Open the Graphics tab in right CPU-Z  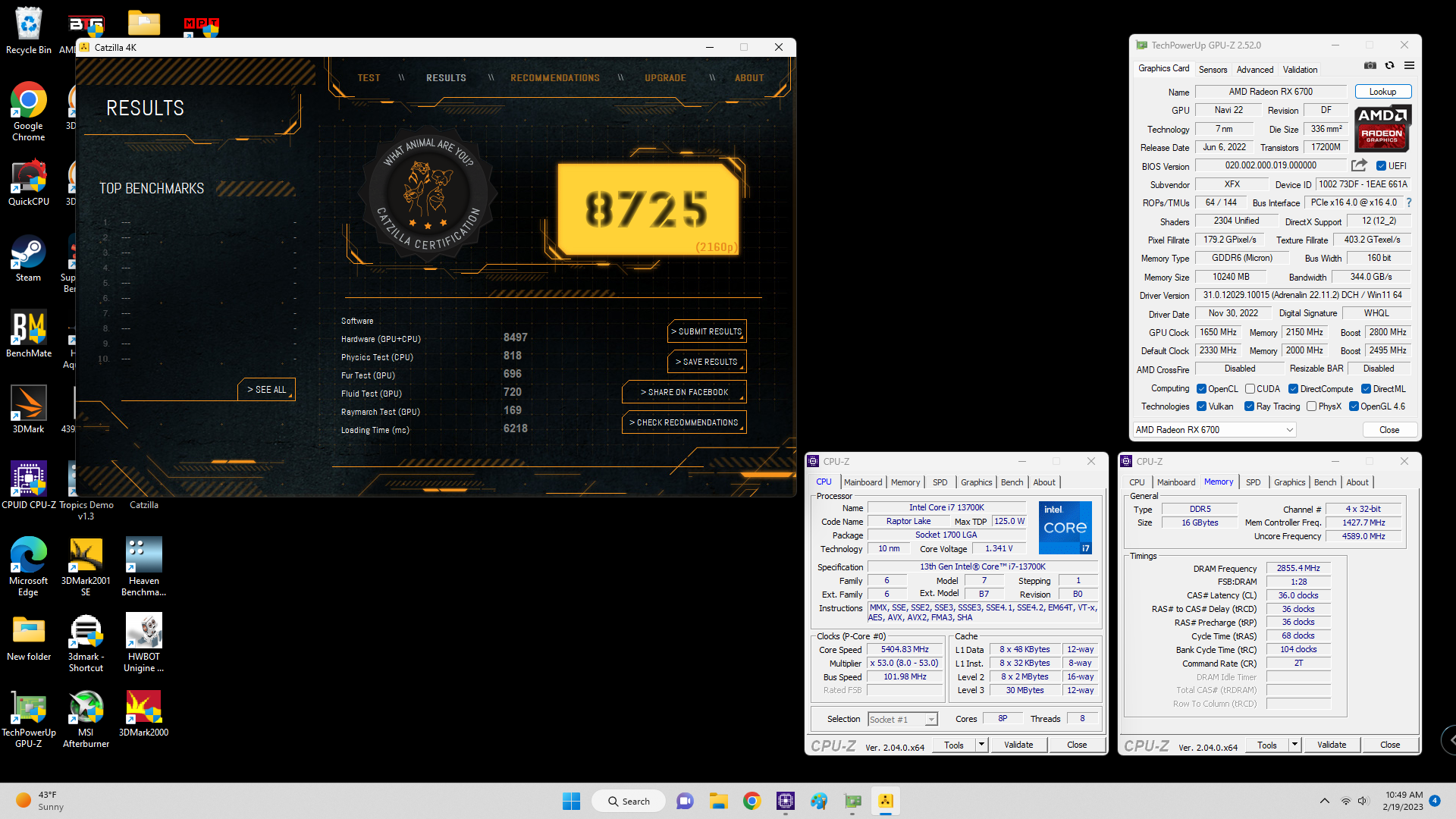(1289, 482)
